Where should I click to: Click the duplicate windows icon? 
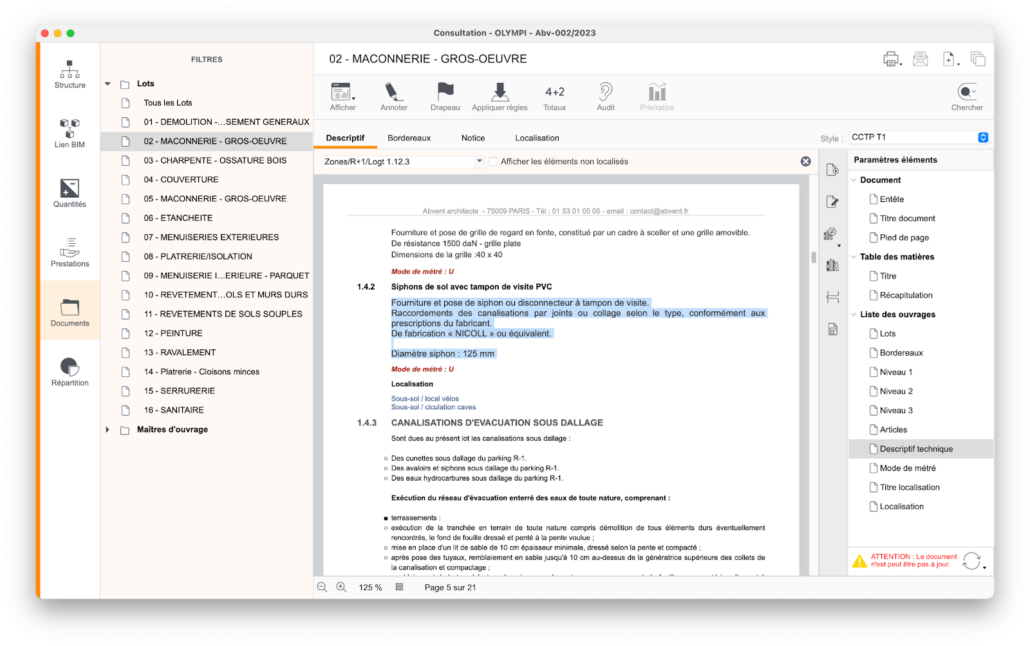[978, 59]
